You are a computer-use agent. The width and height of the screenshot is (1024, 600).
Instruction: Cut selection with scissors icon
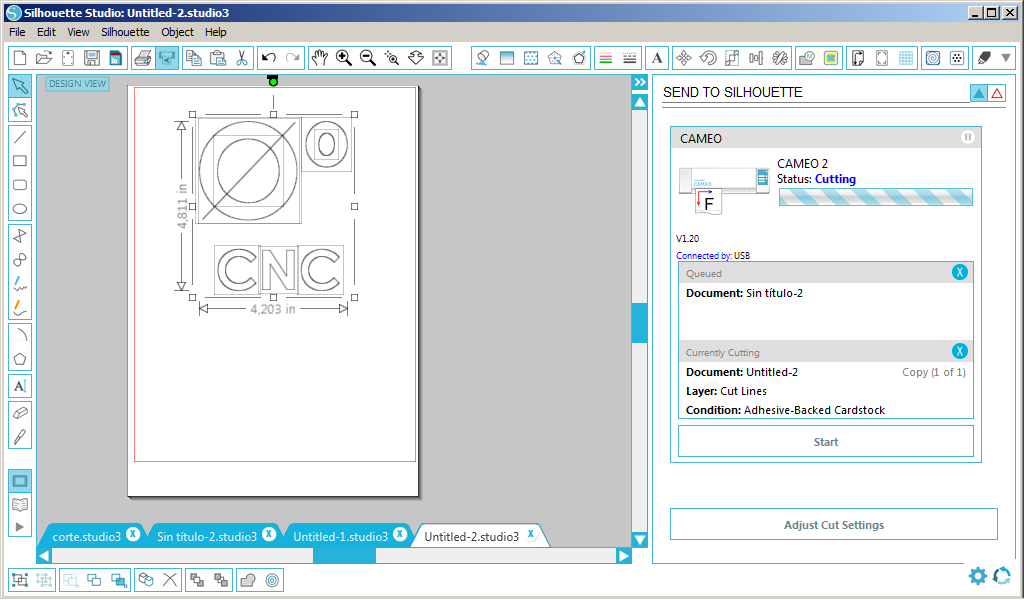click(242, 58)
